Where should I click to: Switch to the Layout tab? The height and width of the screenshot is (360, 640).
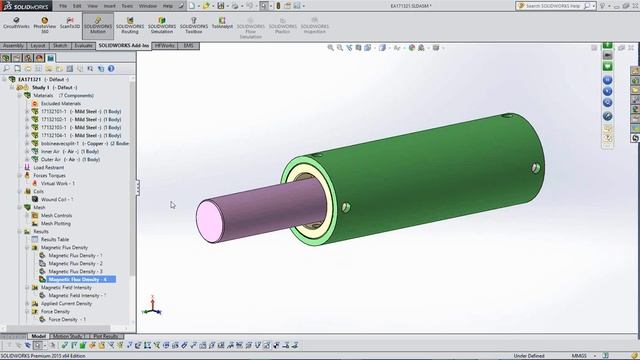(x=38, y=46)
